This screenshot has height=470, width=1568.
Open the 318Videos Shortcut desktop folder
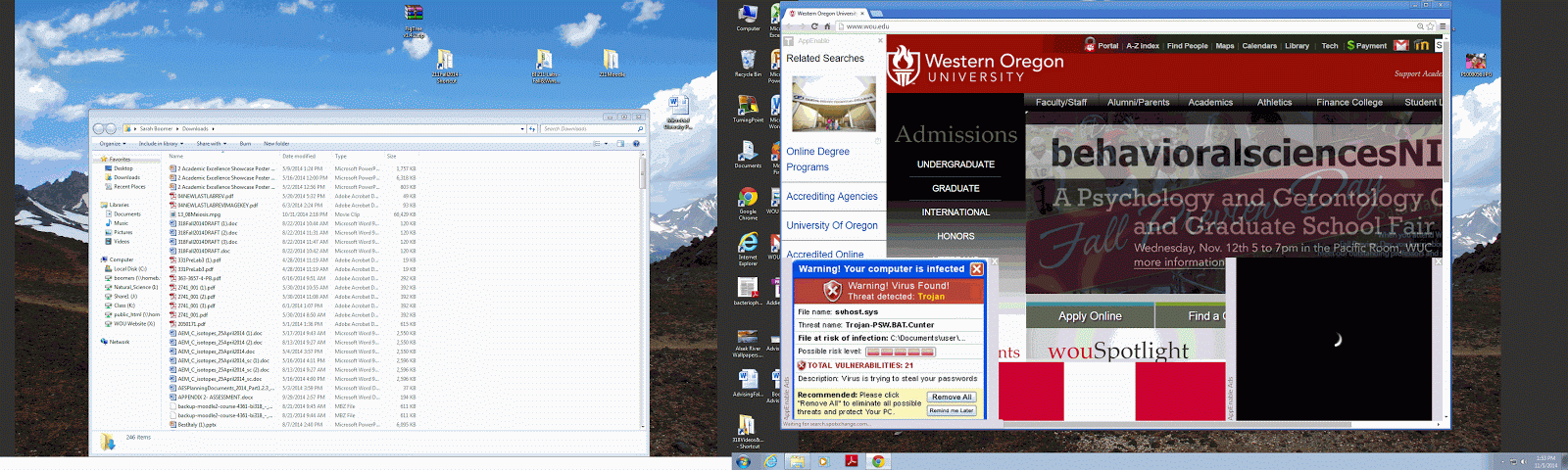tap(748, 430)
